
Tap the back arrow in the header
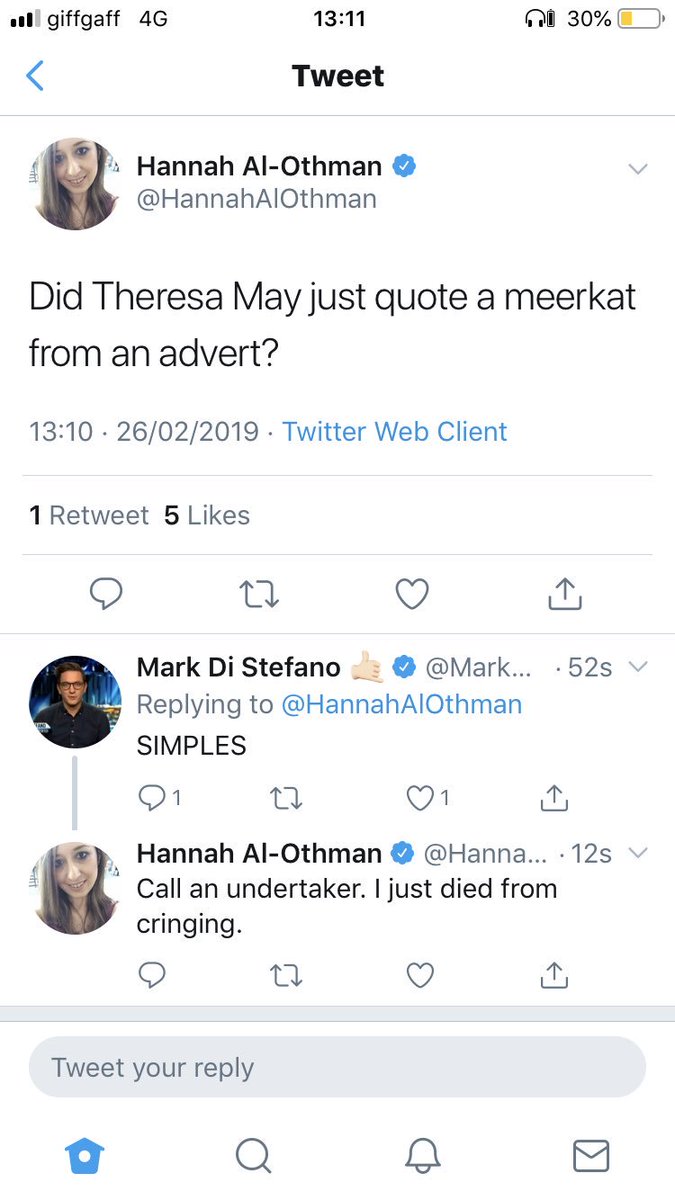pos(35,76)
